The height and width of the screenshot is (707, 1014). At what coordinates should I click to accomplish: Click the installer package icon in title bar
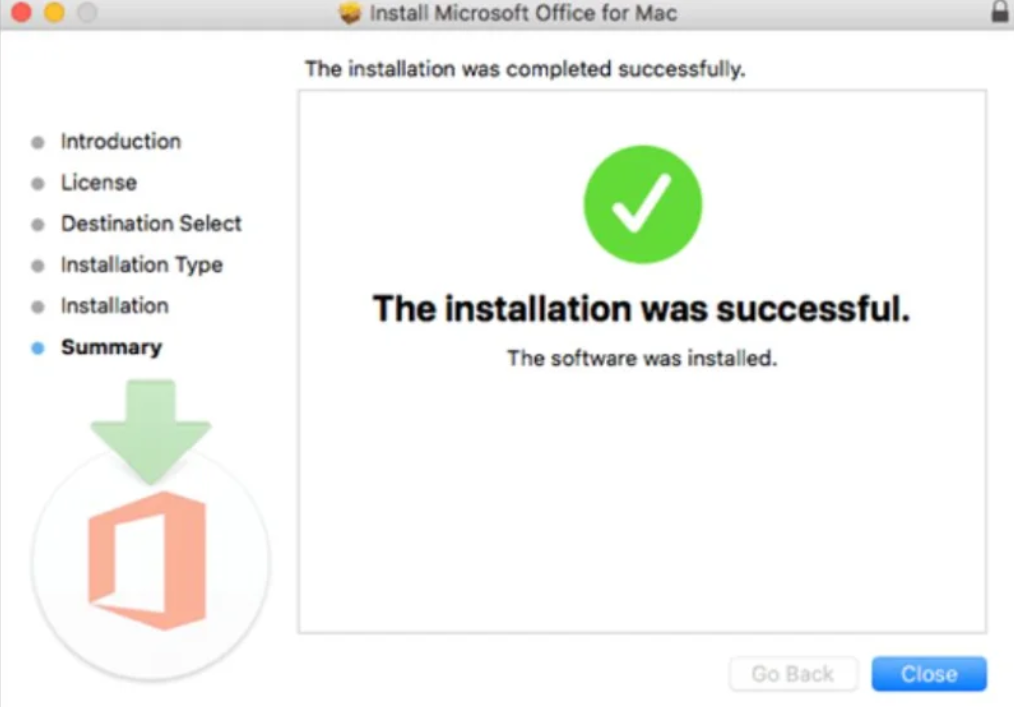(351, 13)
